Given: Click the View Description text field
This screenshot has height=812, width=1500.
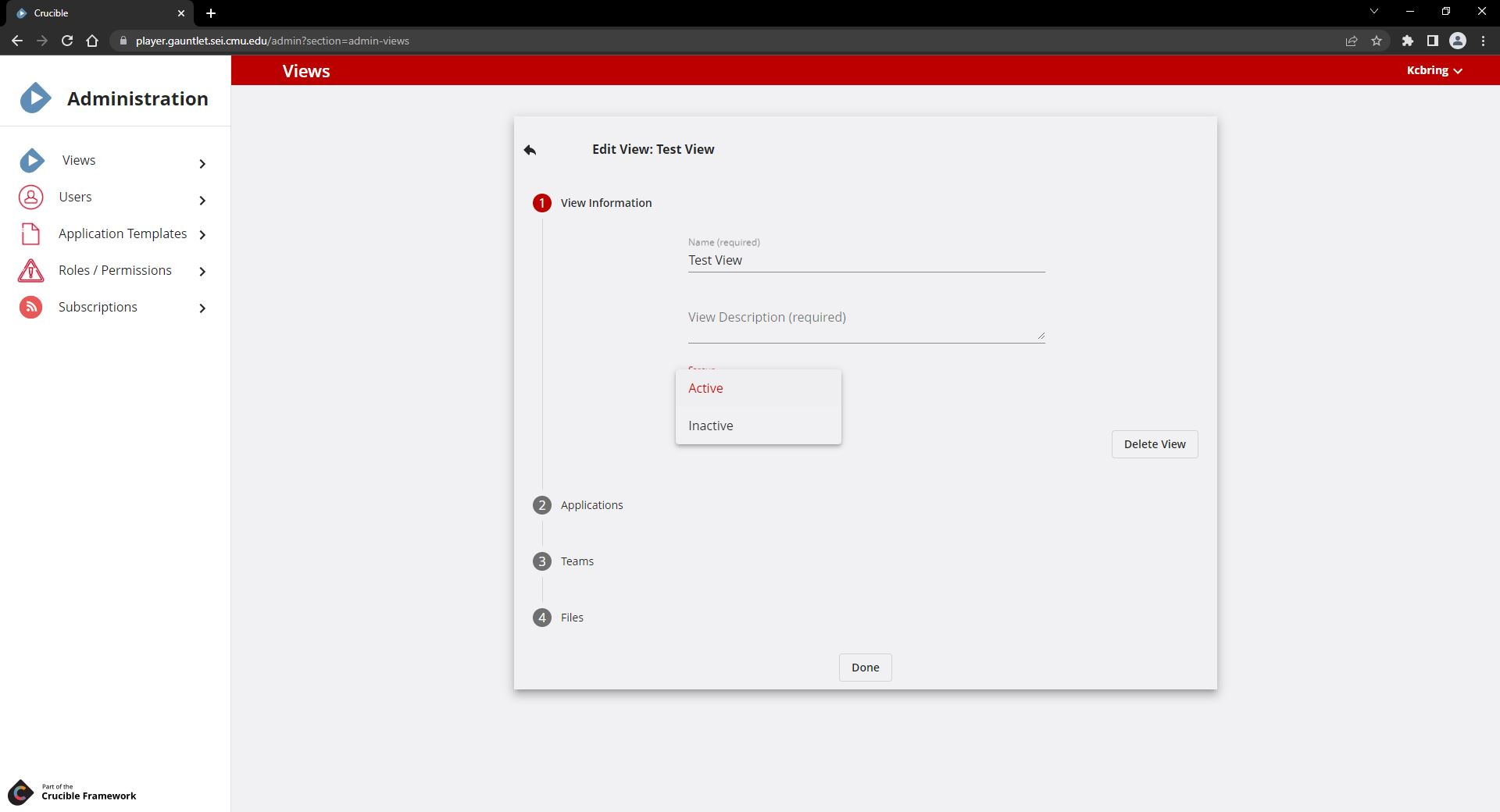Looking at the screenshot, I should coord(866,319).
